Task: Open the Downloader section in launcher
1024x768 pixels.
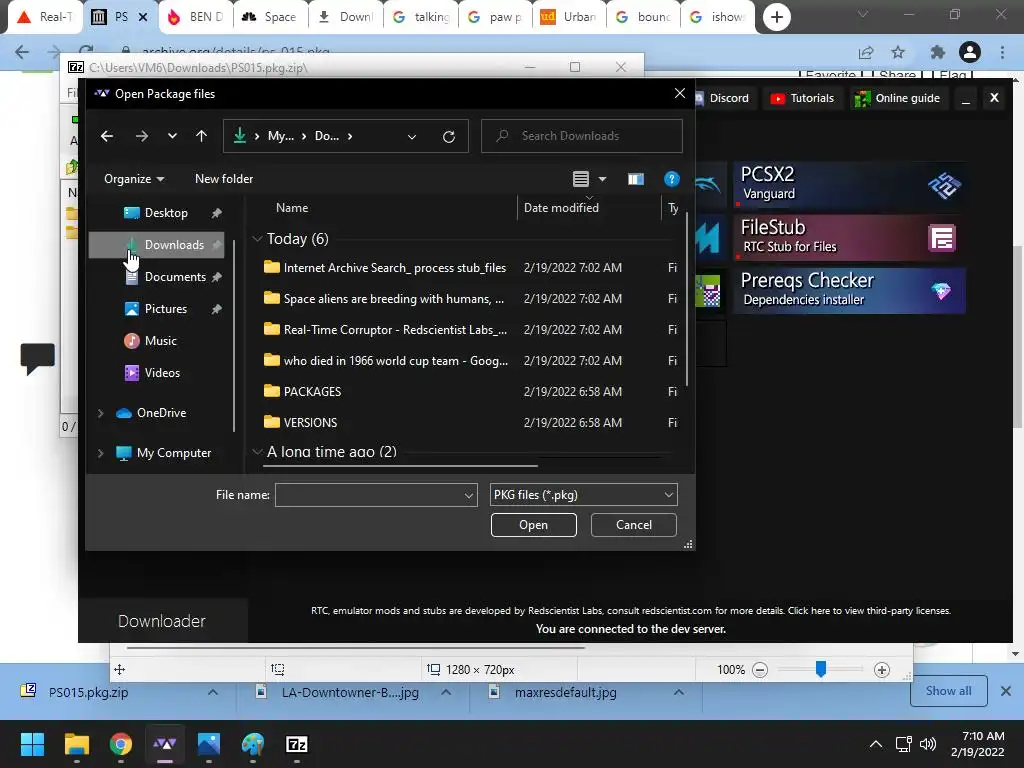Action: 162,621
